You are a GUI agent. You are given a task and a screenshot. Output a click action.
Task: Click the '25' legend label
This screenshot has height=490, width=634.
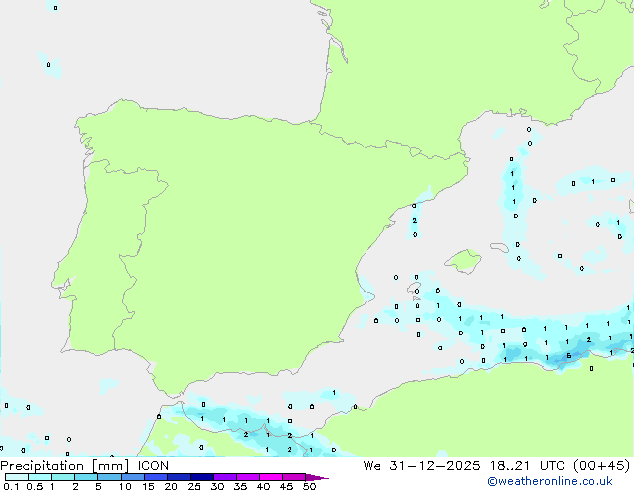(x=194, y=486)
